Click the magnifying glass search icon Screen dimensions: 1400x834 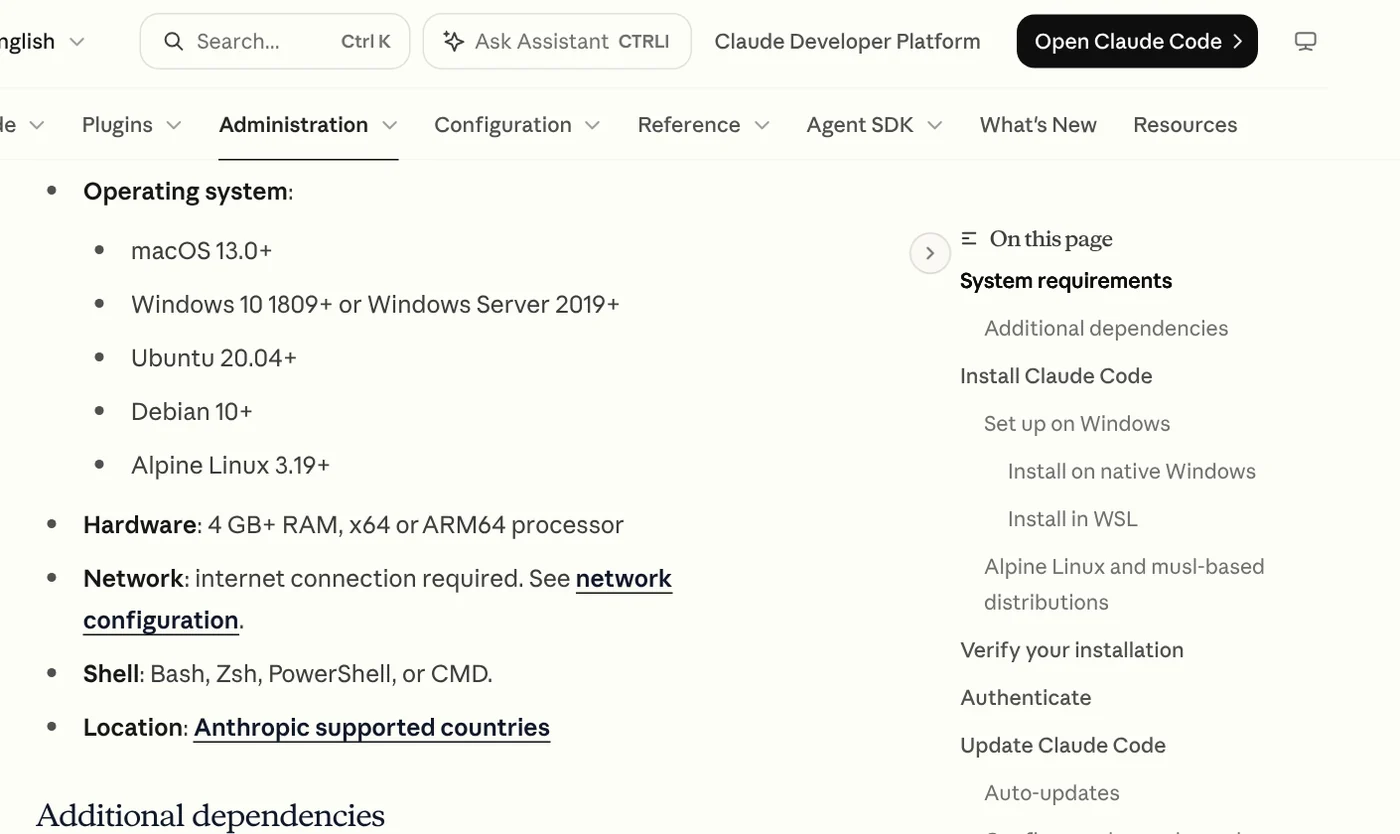173,41
